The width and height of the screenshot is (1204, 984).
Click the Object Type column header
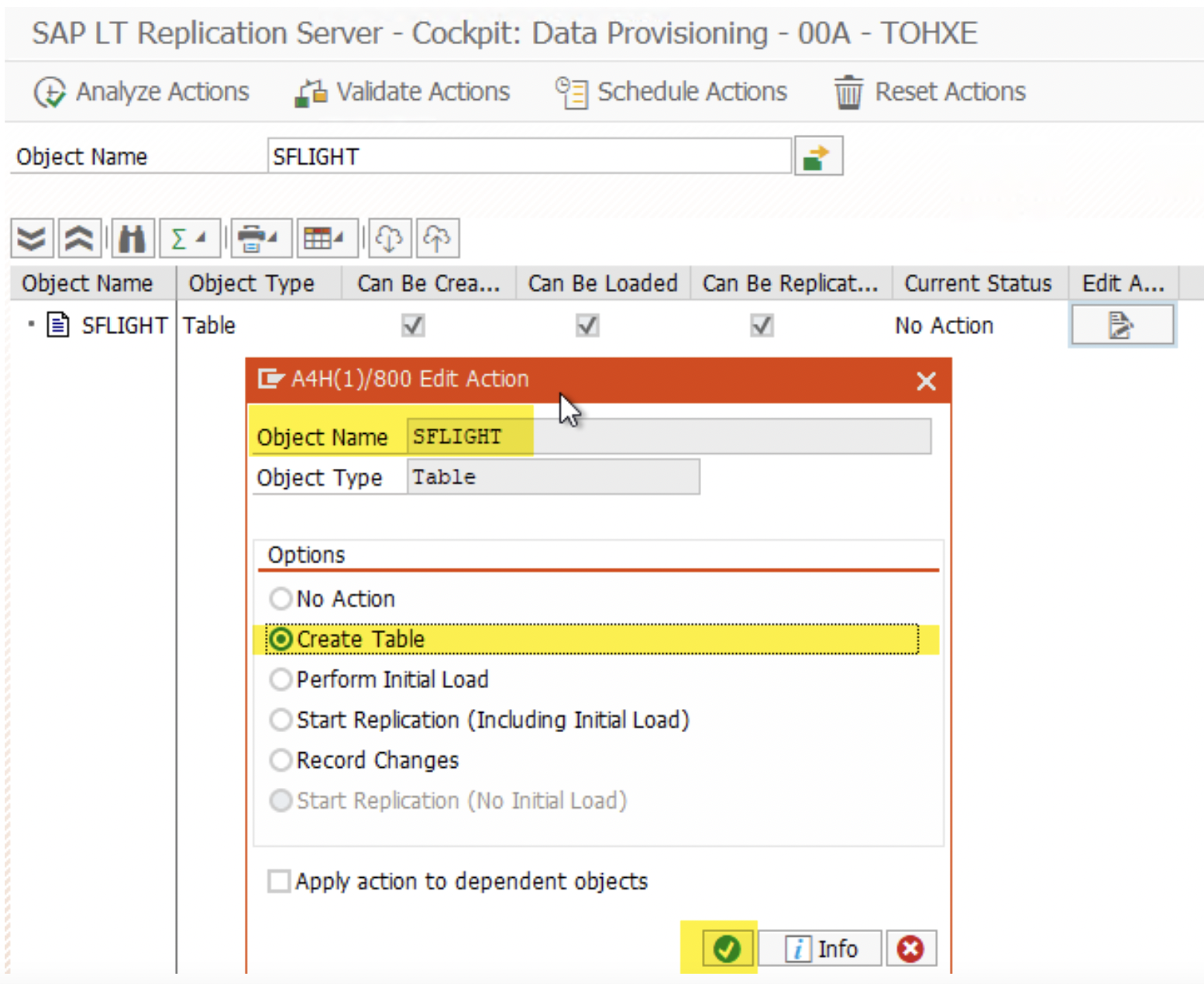tap(260, 284)
